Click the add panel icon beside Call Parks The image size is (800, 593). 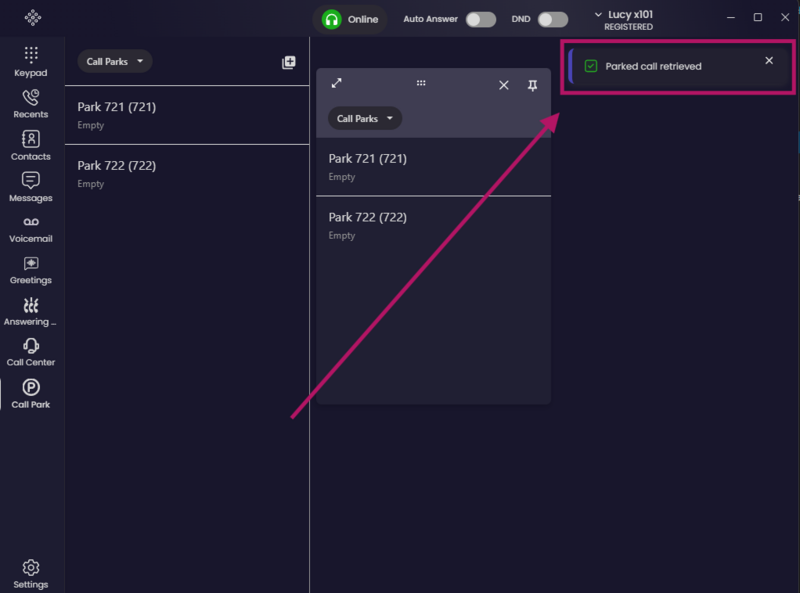tap(289, 62)
